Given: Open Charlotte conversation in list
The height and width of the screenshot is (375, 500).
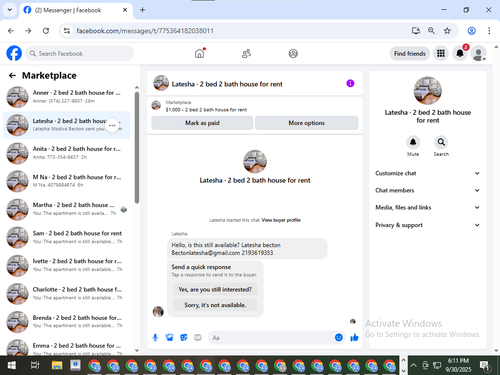Looking at the screenshot, I should pyautogui.click(x=67, y=294).
